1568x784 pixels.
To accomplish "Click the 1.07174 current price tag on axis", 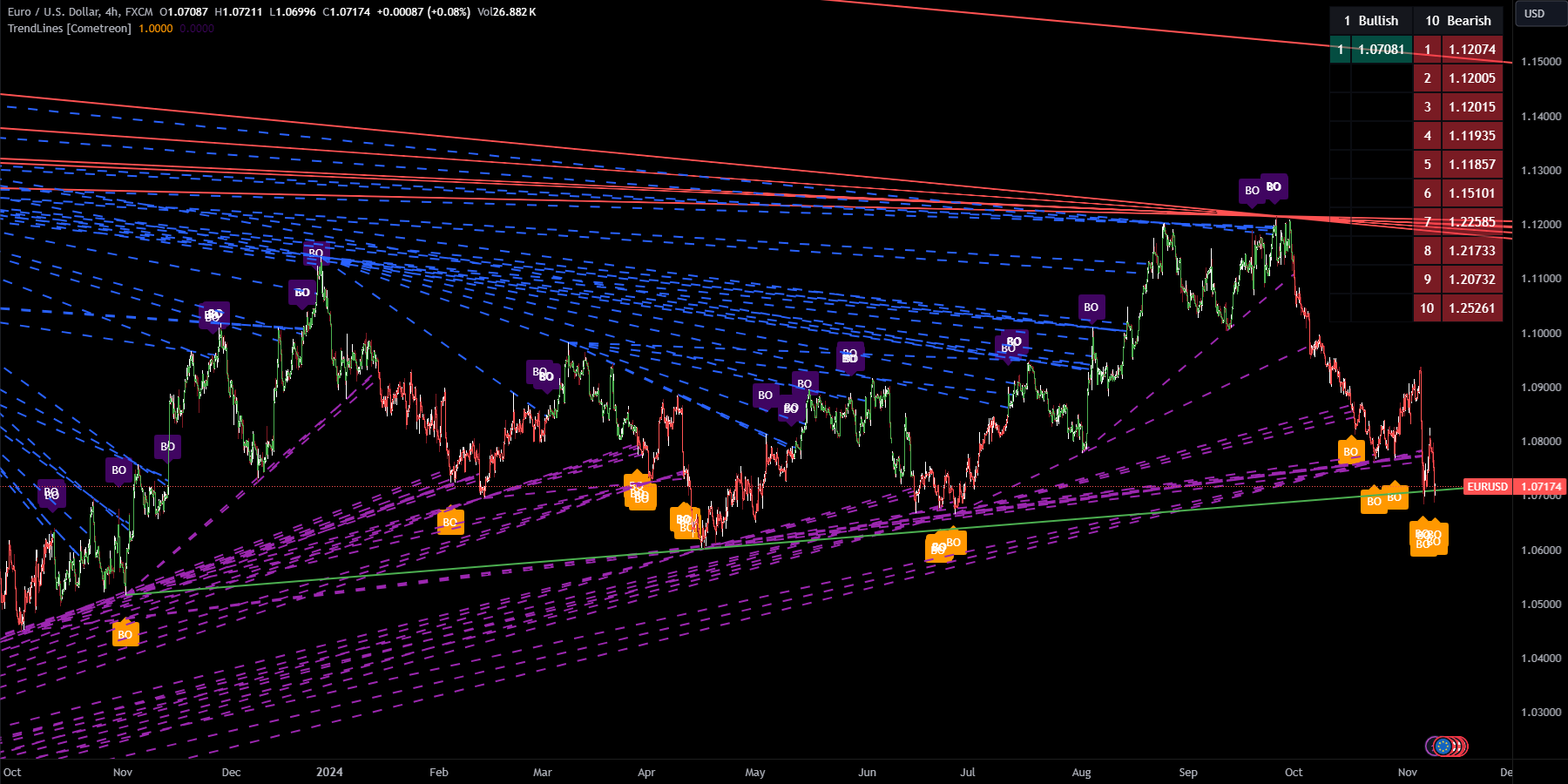I will tap(1540, 487).
